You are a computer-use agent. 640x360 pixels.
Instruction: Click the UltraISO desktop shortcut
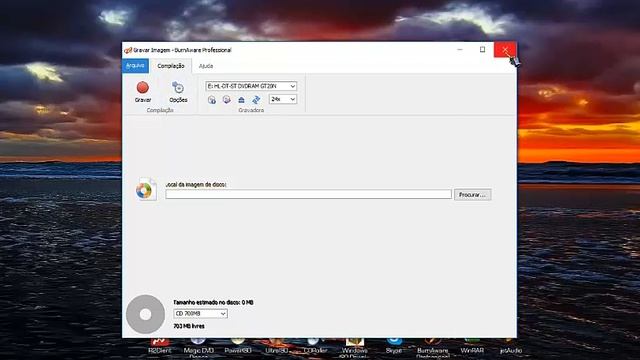tap(276, 345)
